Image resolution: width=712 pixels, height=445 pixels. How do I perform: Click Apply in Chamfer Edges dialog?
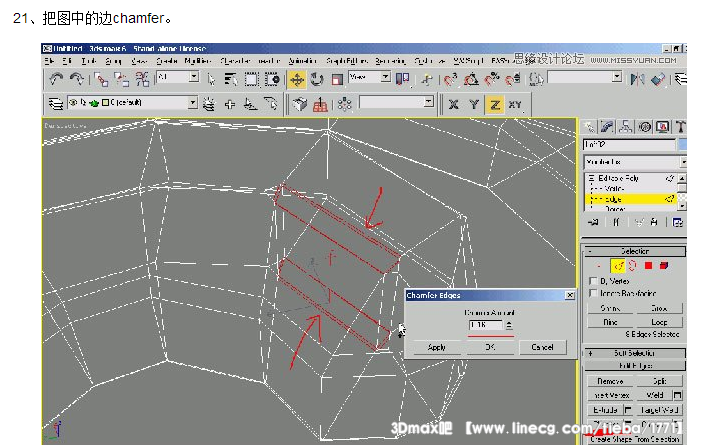pyautogui.click(x=436, y=347)
